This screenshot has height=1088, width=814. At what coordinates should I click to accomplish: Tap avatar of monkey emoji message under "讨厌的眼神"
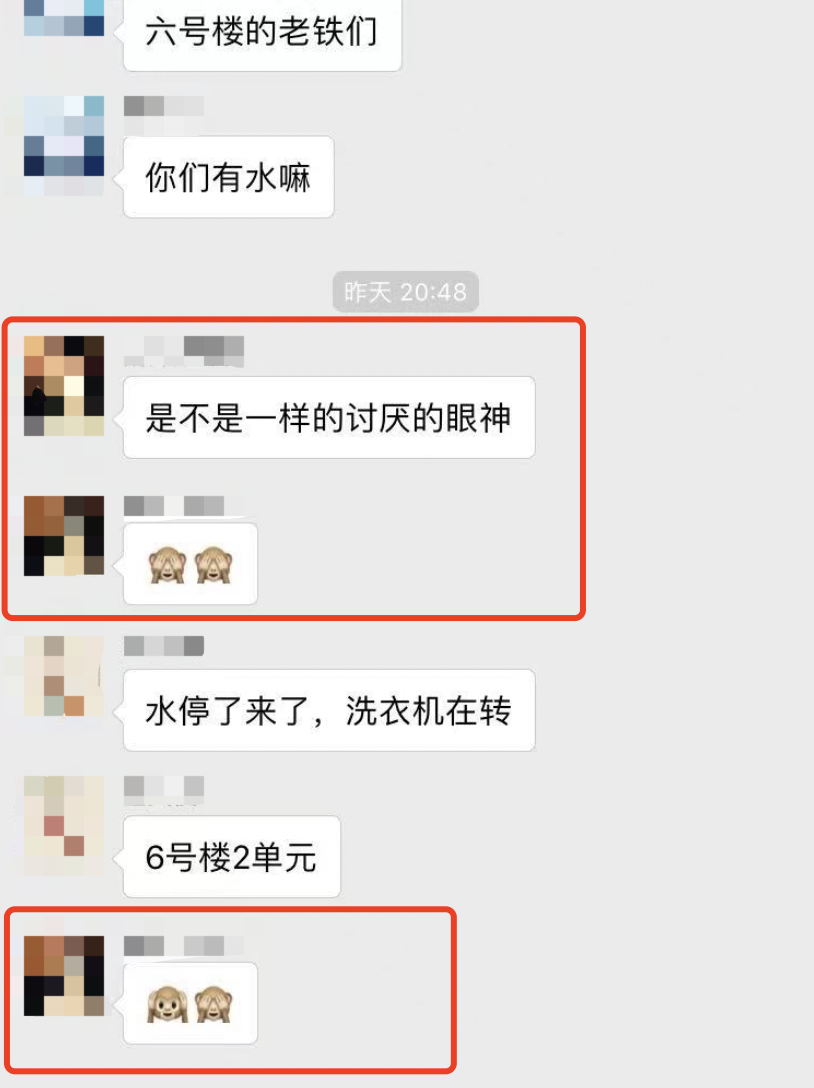(64, 536)
